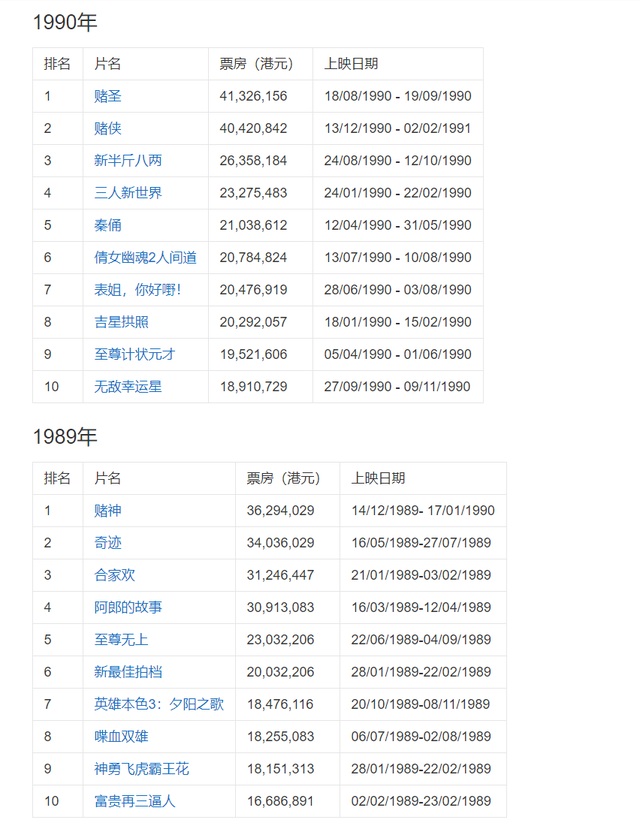
Task: Click the 至尊计状元才 link
Action: pos(135,354)
